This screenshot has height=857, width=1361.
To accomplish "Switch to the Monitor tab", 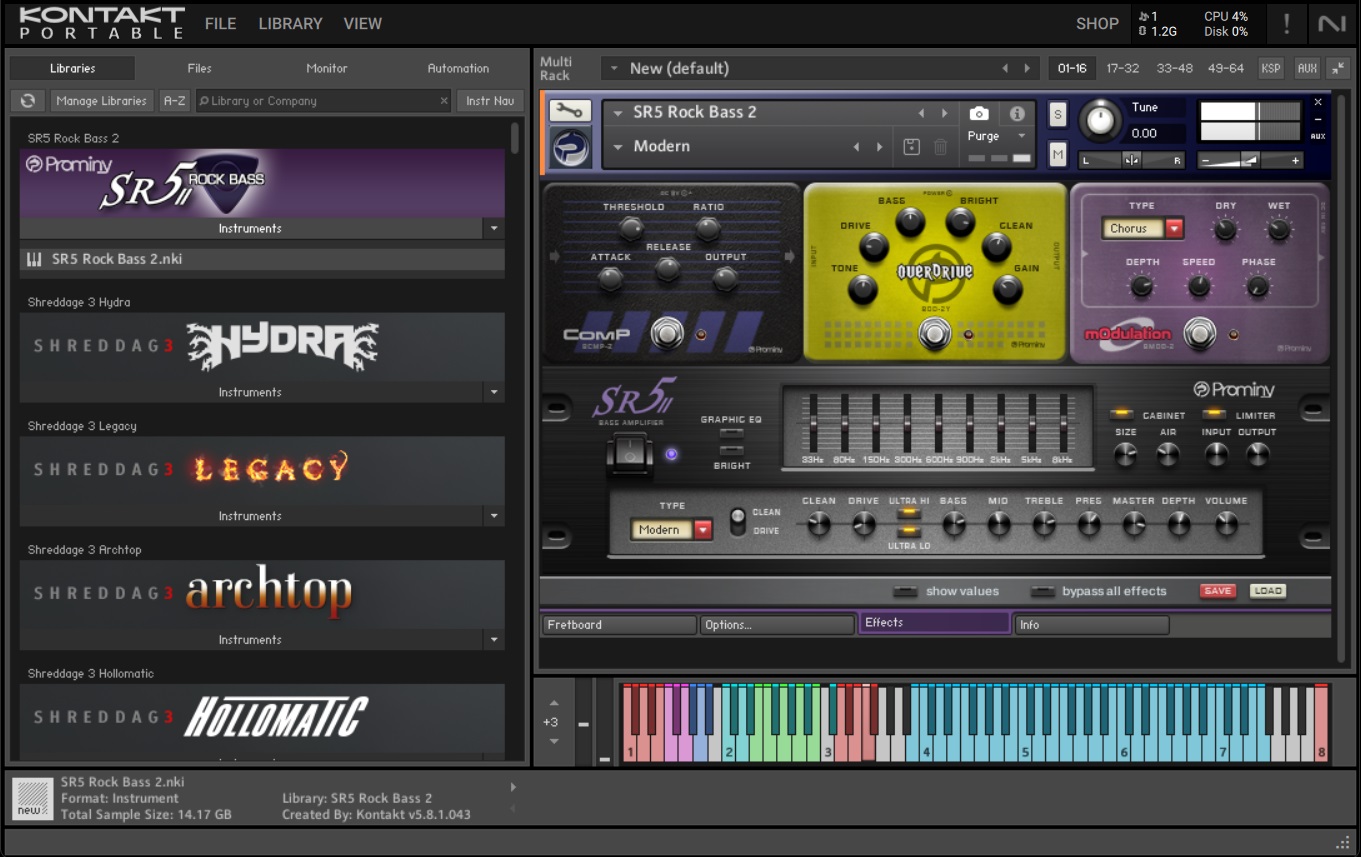I will (x=327, y=69).
